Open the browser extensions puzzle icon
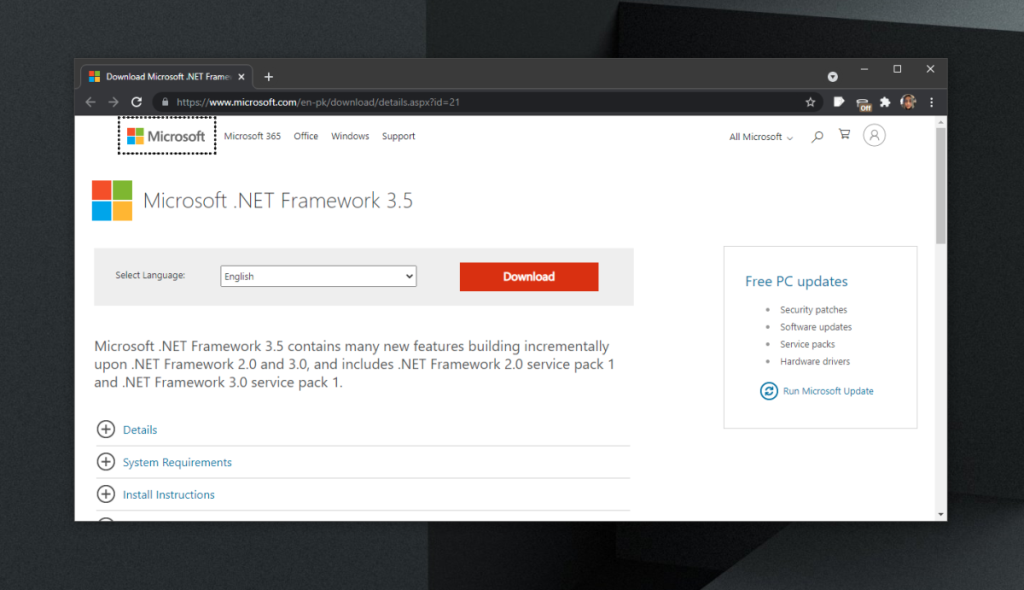 pyautogui.click(x=884, y=101)
